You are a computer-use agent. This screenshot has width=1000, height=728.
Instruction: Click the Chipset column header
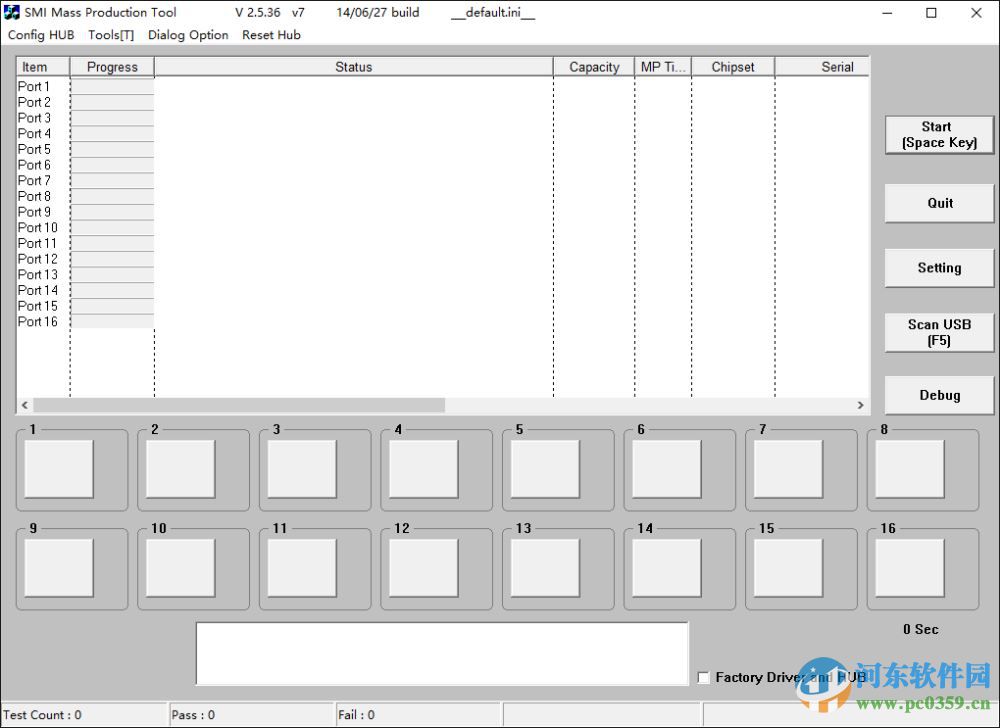click(x=733, y=67)
